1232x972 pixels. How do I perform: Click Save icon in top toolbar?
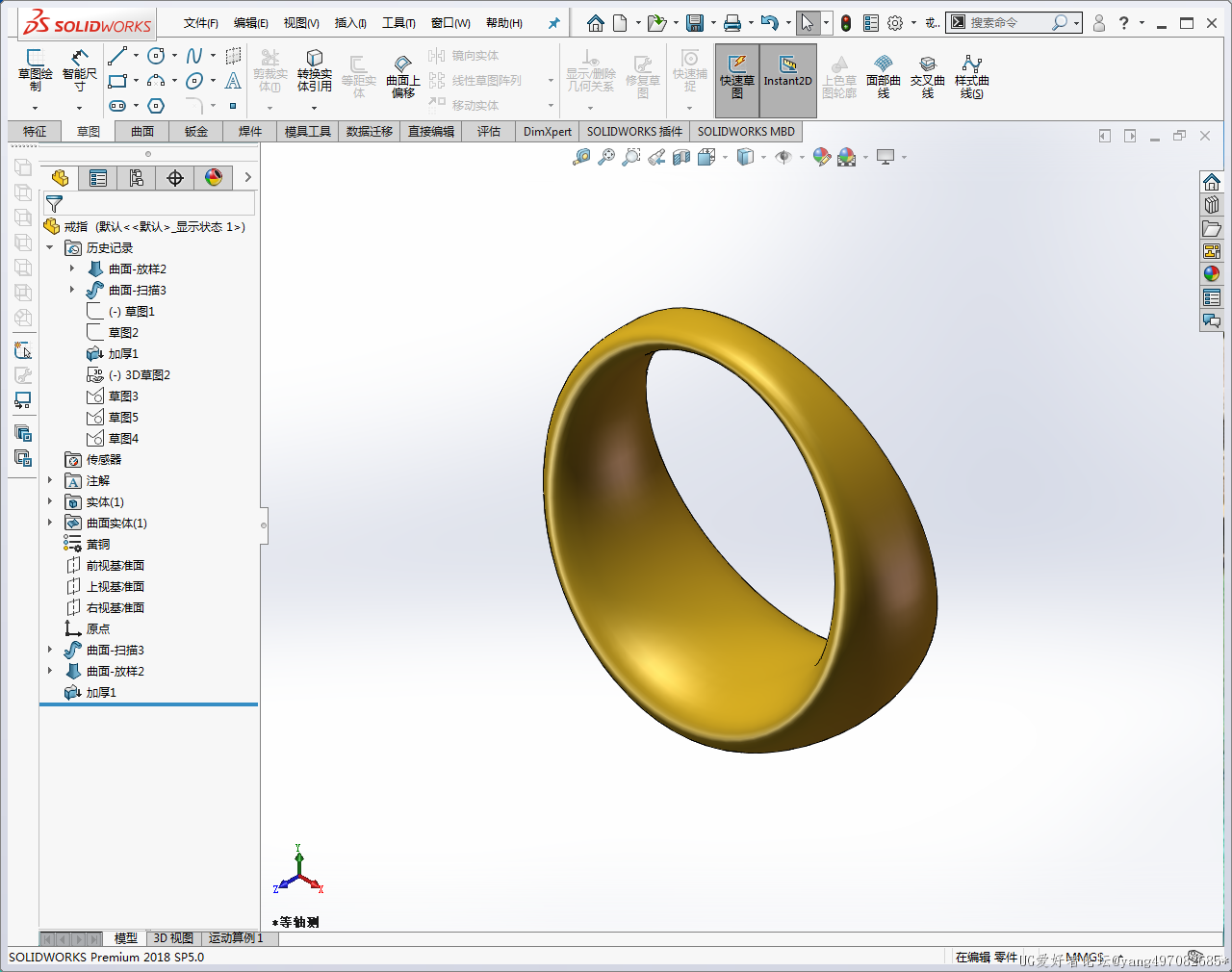tap(695, 23)
